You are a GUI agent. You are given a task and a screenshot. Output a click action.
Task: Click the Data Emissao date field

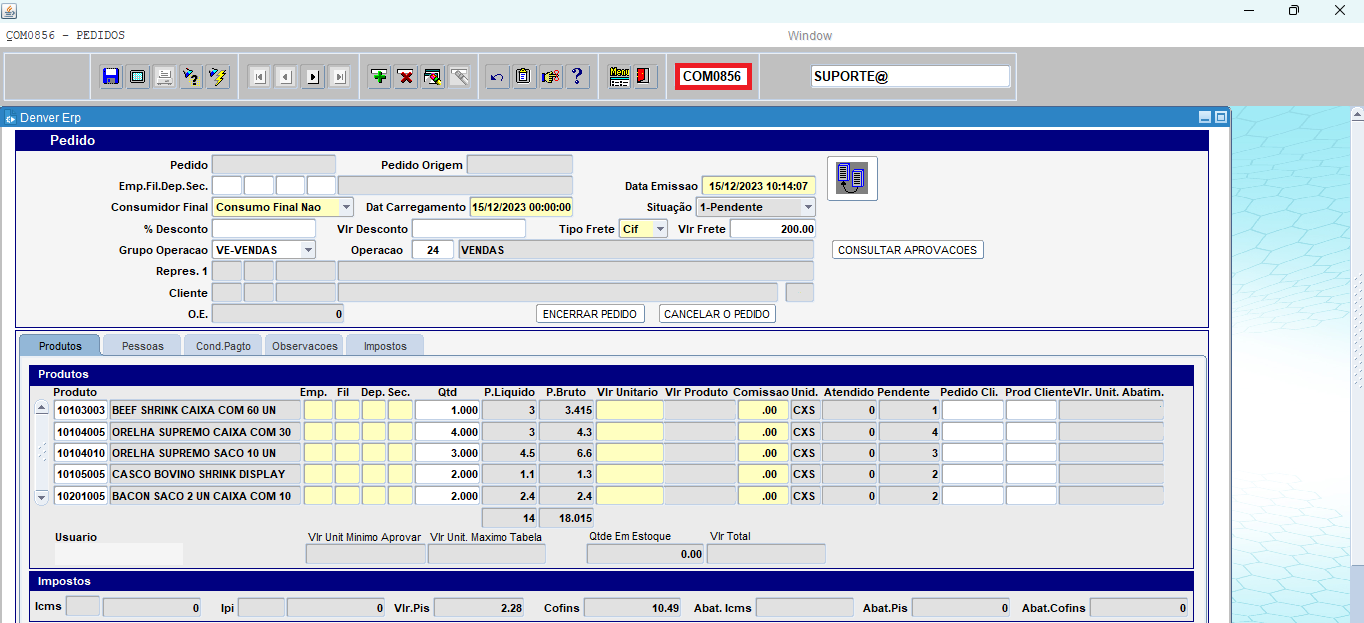coord(759,186)
